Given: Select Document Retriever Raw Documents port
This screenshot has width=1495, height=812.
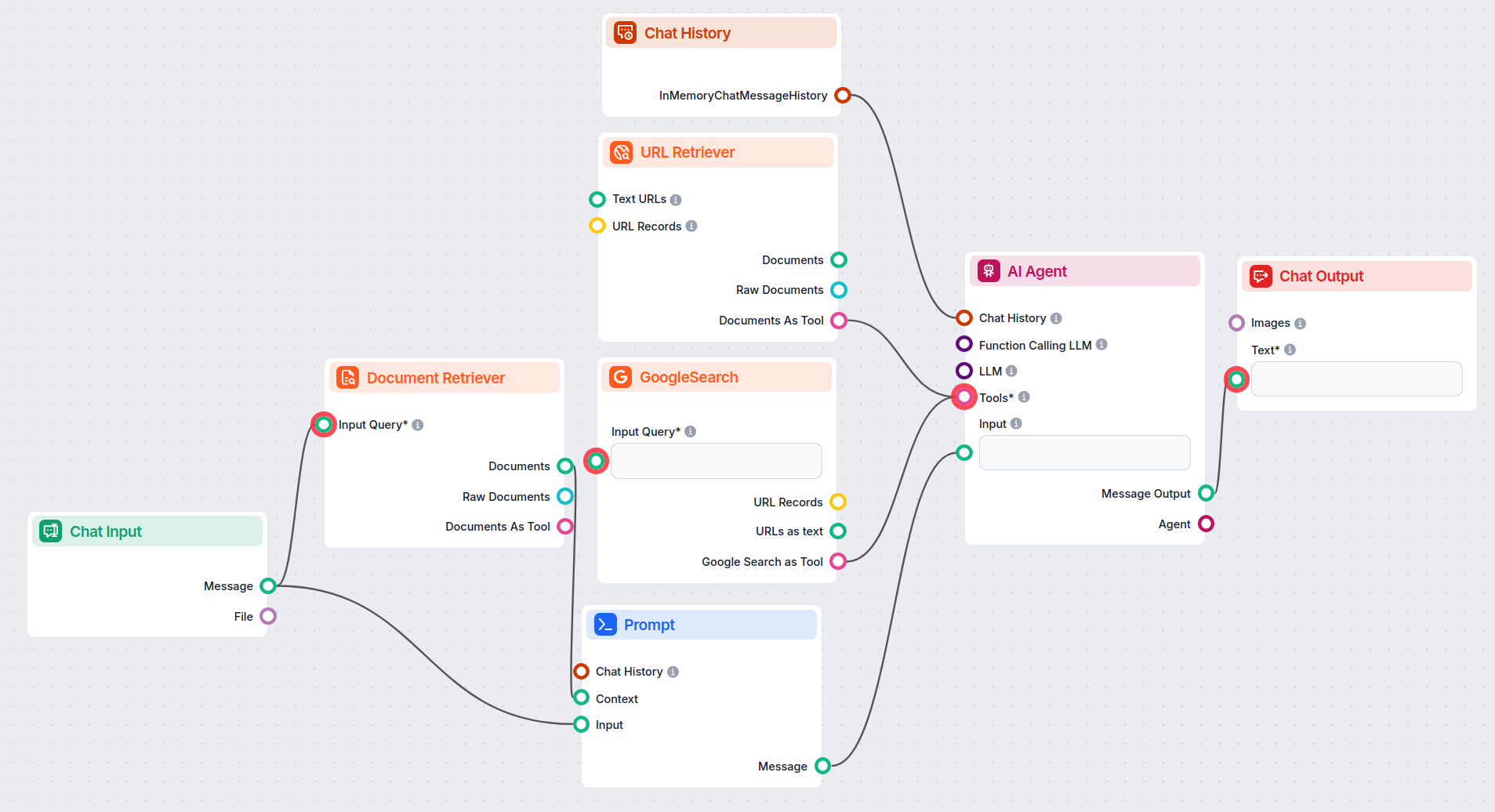Looking at the screenshot, I should (x=565, y=496).
